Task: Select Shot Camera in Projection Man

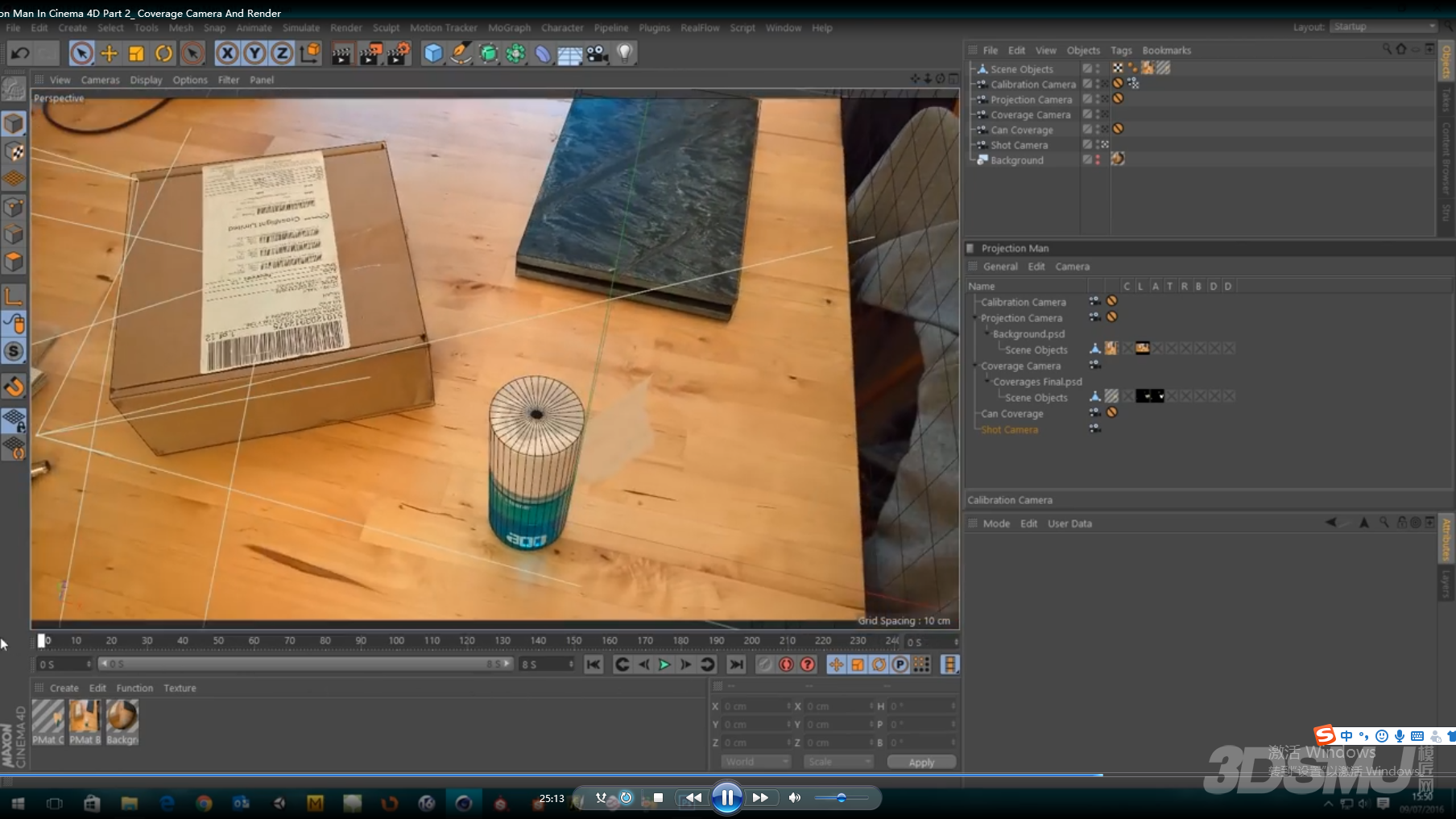Action: [1009, 430]
